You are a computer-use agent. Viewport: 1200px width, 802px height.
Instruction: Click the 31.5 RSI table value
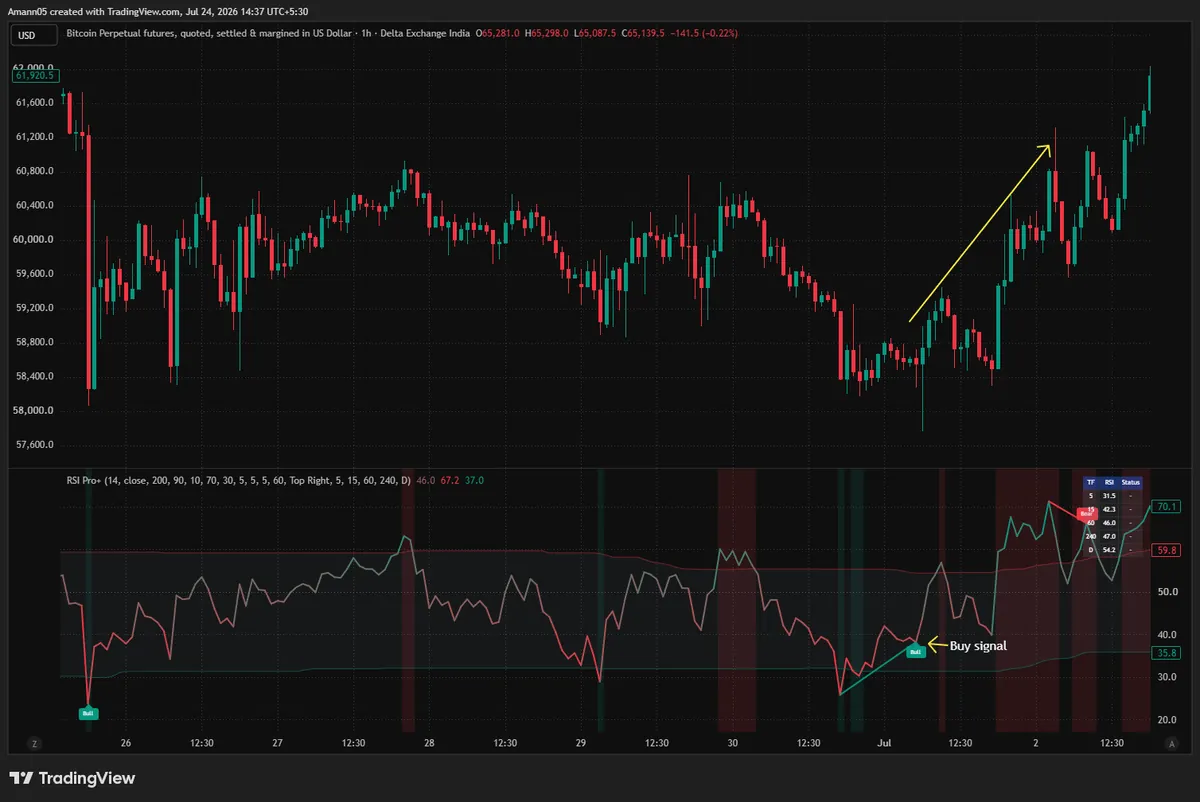click(1109, 495)
